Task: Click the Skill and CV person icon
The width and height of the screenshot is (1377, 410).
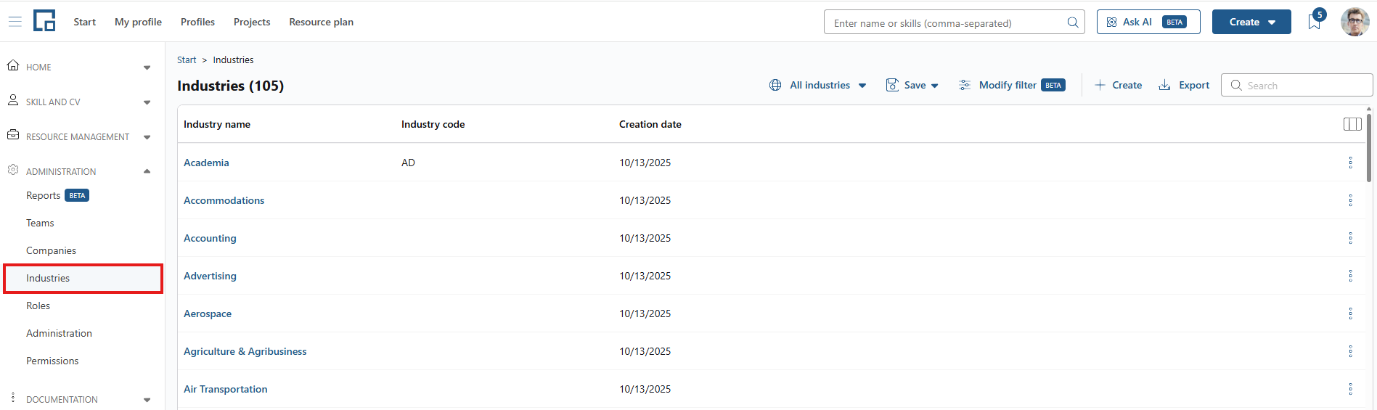Action: tap(13, 101)
